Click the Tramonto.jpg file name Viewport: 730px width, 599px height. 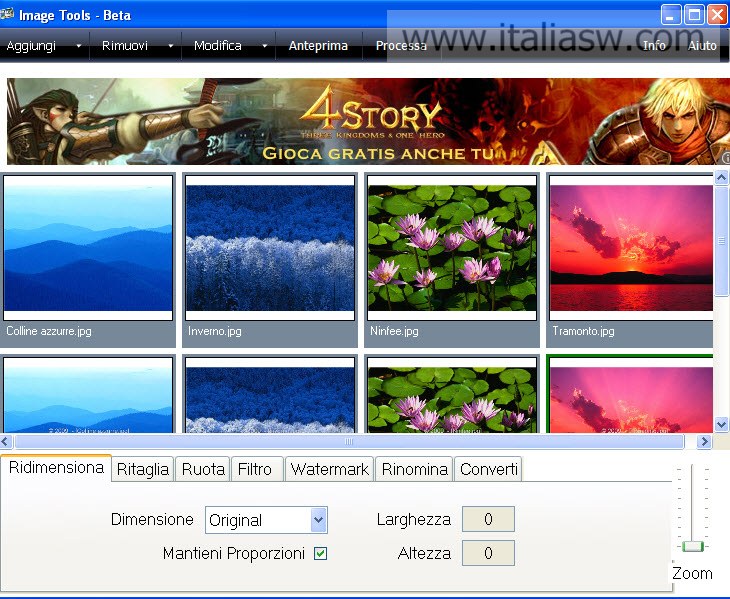point(583,331)
